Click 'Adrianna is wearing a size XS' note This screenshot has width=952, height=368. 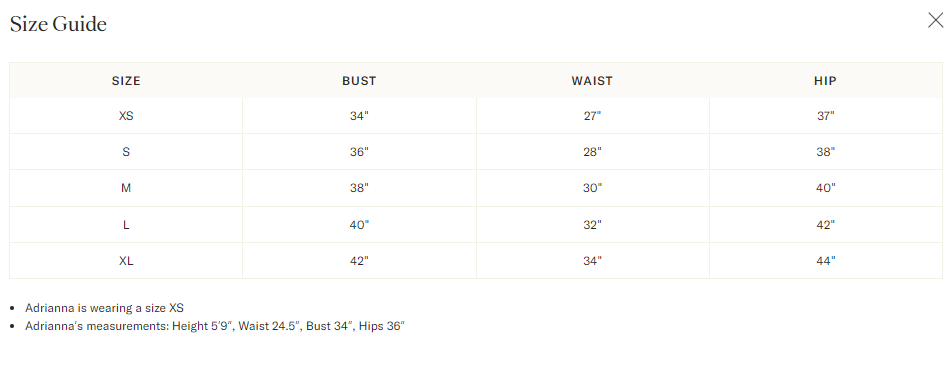pos(104,308)
